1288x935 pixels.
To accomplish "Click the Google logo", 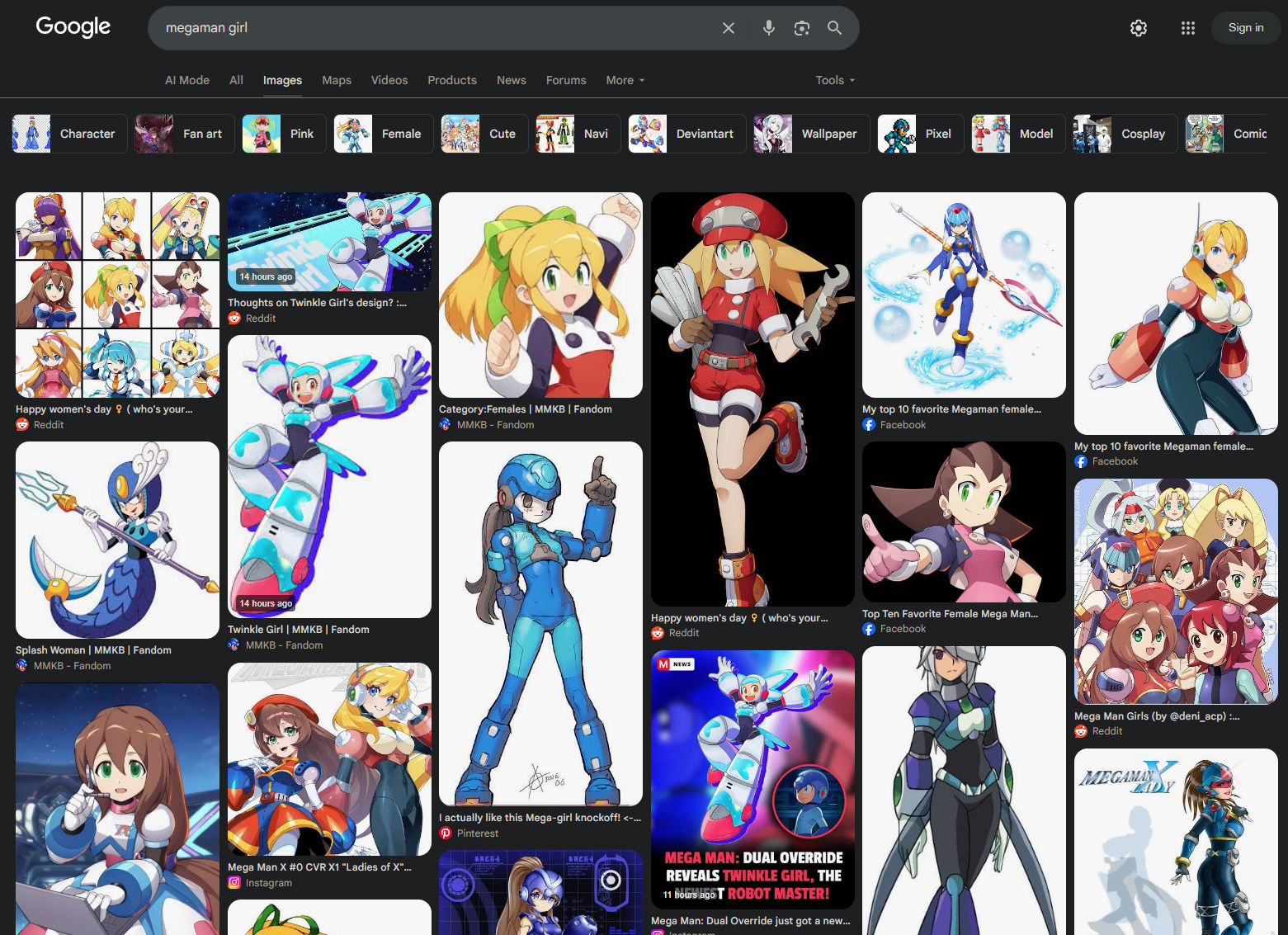I will [73, 27].
